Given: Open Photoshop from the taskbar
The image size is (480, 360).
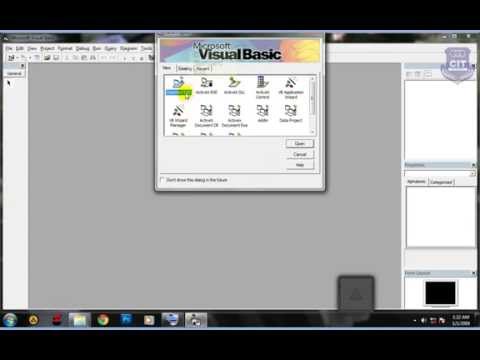Looking at the screenshot, I should coord(126,320).
